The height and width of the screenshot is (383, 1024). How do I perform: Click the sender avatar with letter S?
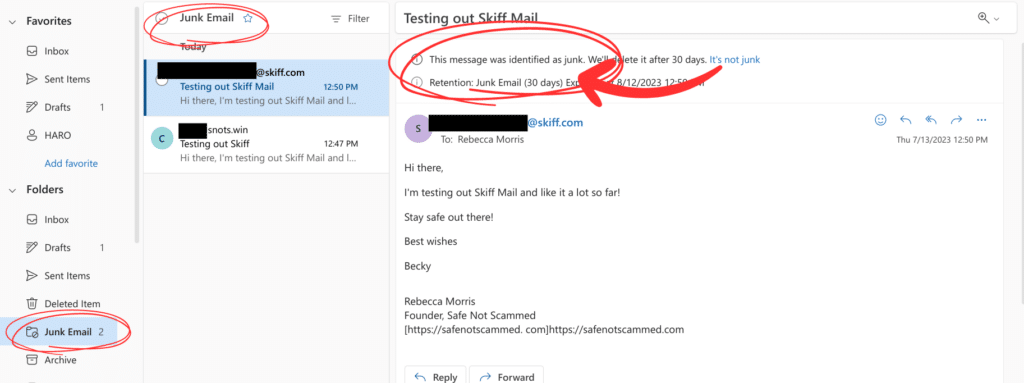pyautogui.click(x=418, y=129)
